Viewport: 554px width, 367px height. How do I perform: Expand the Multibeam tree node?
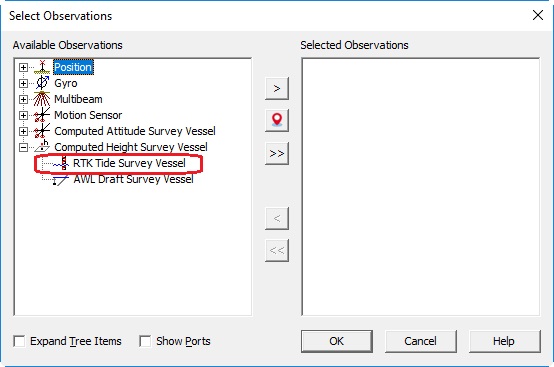tap(23, 99)
